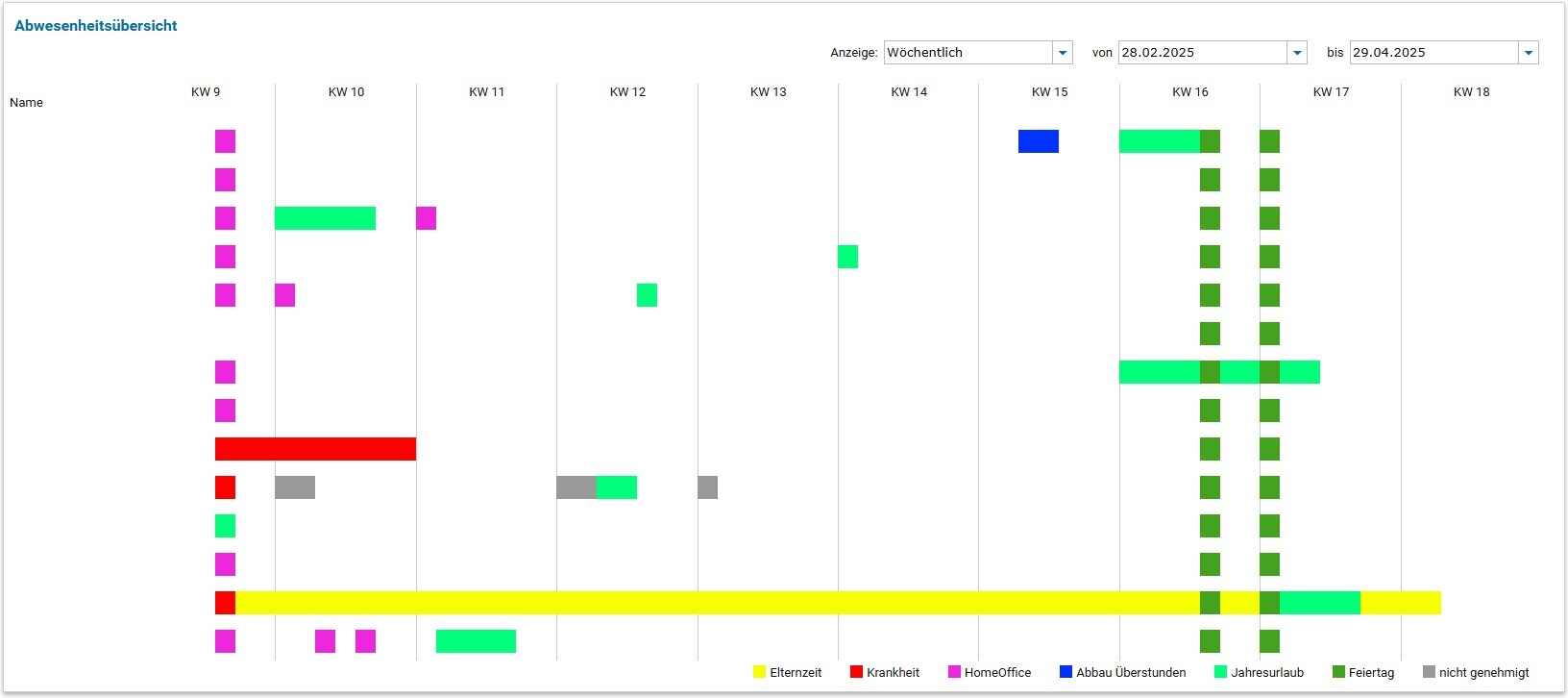Click the 'von' date field 28.02.2025
Viewport: 1568px width, 698px height.
[x=1202, y=53]
